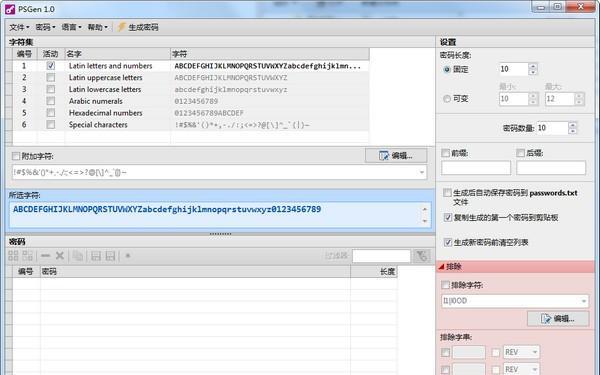Viewport: 600px width, 375px height.
Task: Click the minus remove icon in password toolbar
Action: point(46,256)
